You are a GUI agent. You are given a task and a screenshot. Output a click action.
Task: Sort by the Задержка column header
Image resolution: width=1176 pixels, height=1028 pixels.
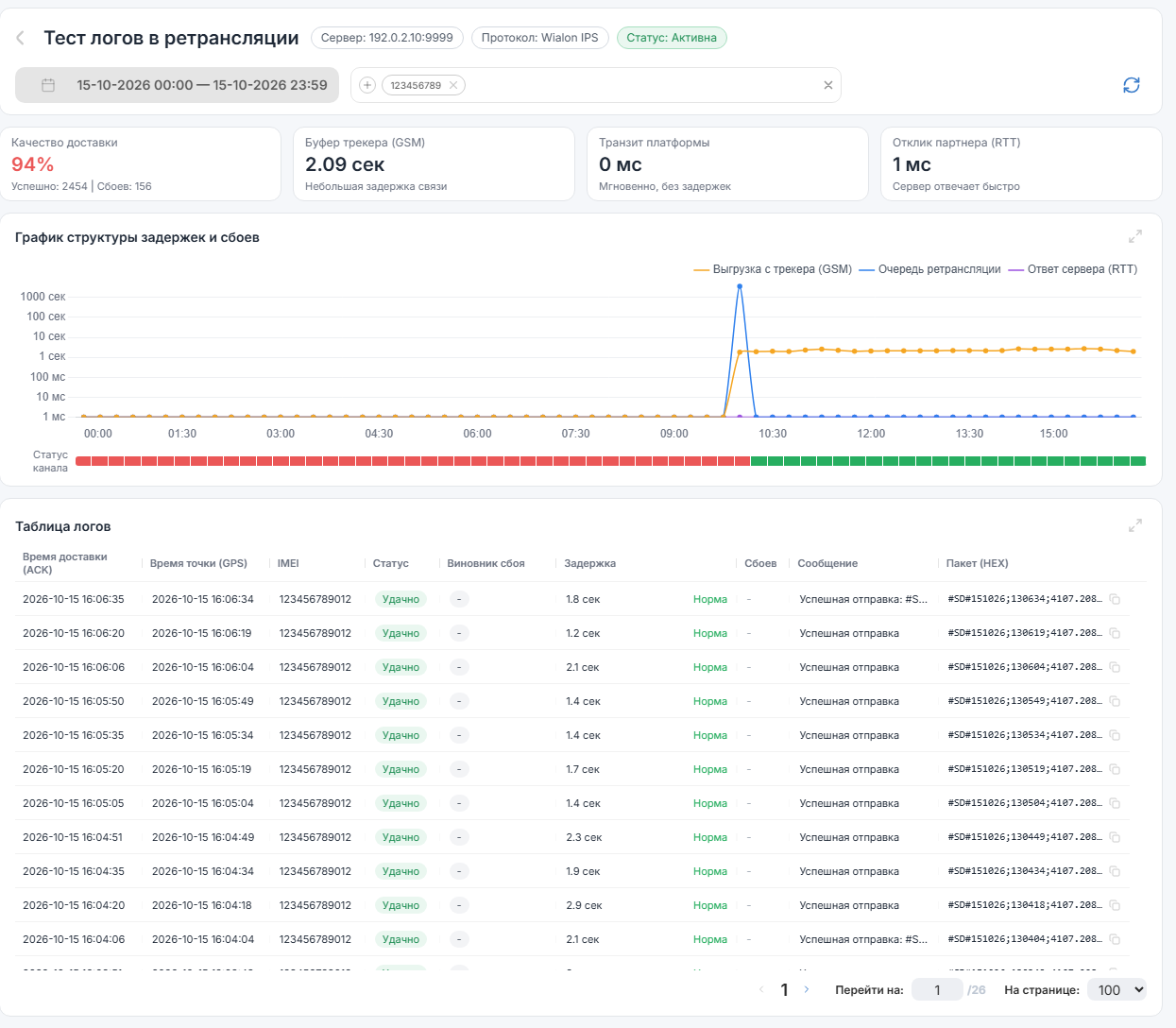coord(589,563)
